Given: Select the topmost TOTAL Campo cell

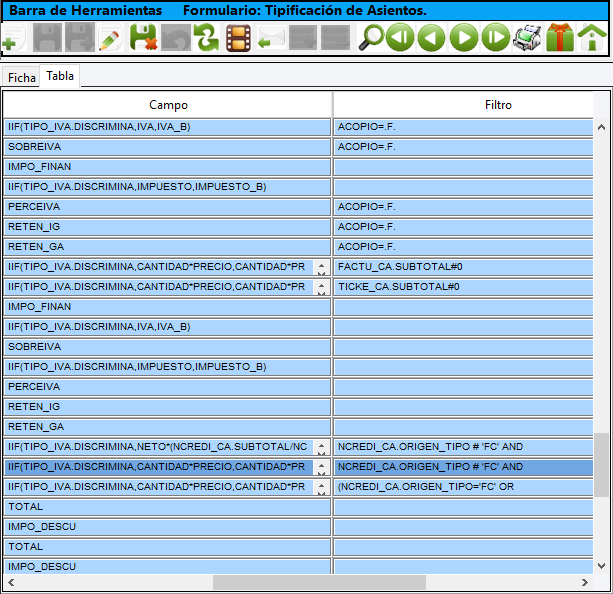Looking at the screenshot, I should pyautogui.click(x=167, y=507).
